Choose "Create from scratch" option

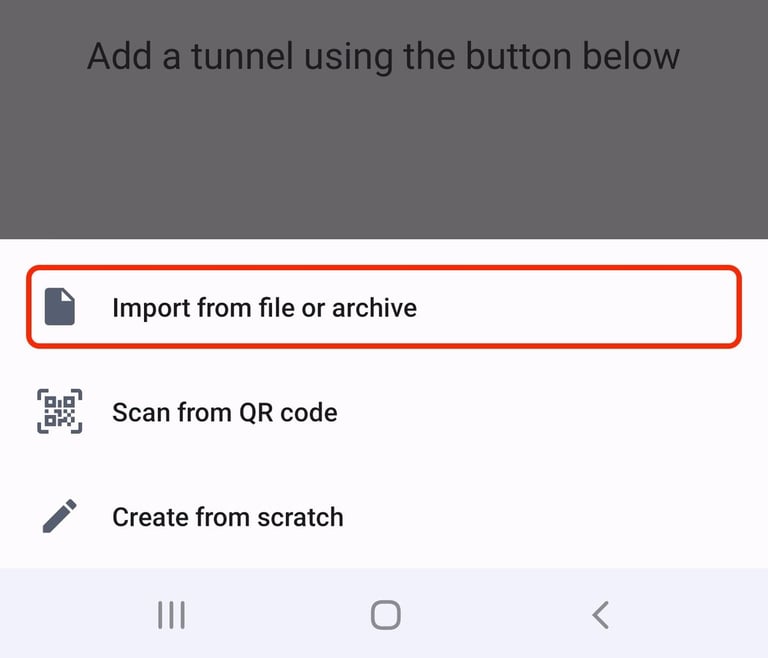pyautogui.click(x=227, y=517)
